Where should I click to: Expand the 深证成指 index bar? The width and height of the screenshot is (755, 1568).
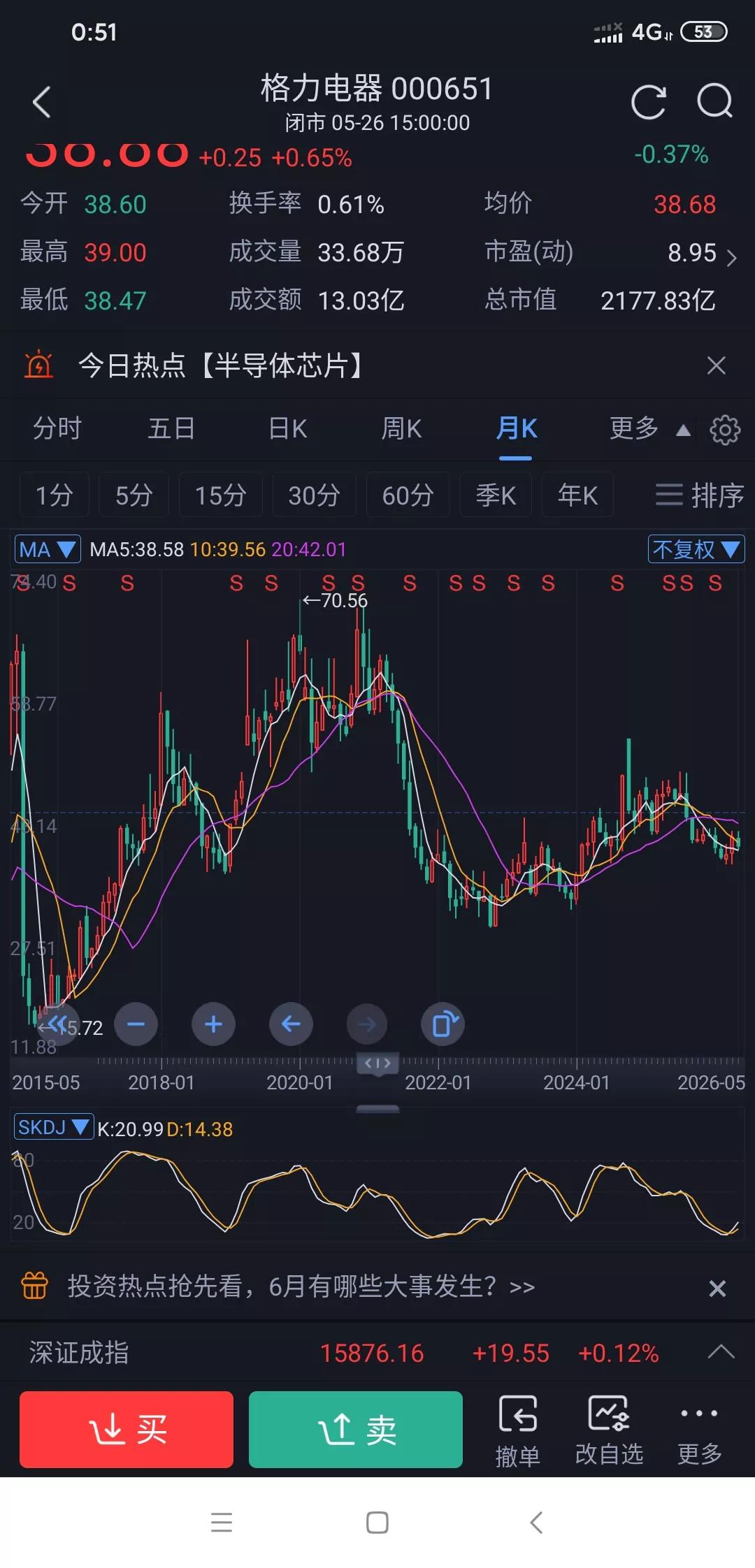[x=721, y=1352]
